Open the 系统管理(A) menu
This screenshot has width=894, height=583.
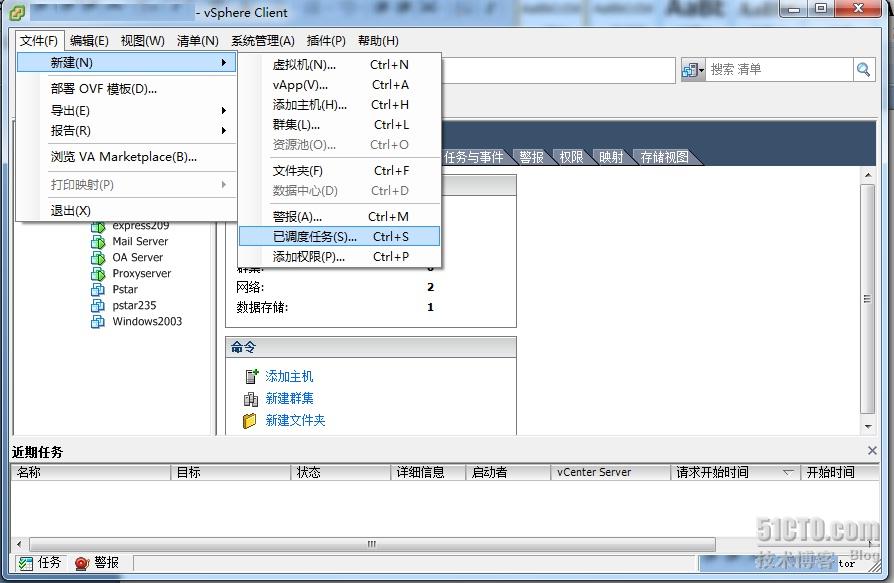[x=263, y=40]
